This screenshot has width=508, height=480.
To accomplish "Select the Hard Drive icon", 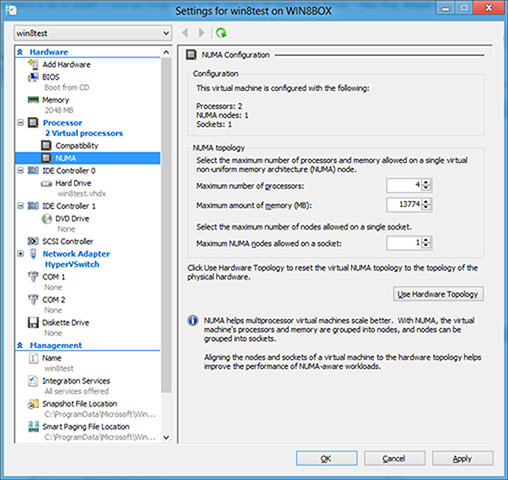I will 46,183.
